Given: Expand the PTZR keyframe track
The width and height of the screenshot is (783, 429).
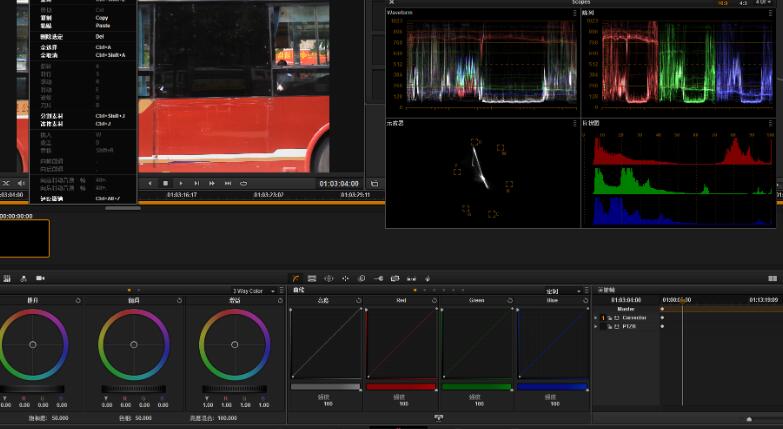Looking at the screenshot, I should (595, 326).
